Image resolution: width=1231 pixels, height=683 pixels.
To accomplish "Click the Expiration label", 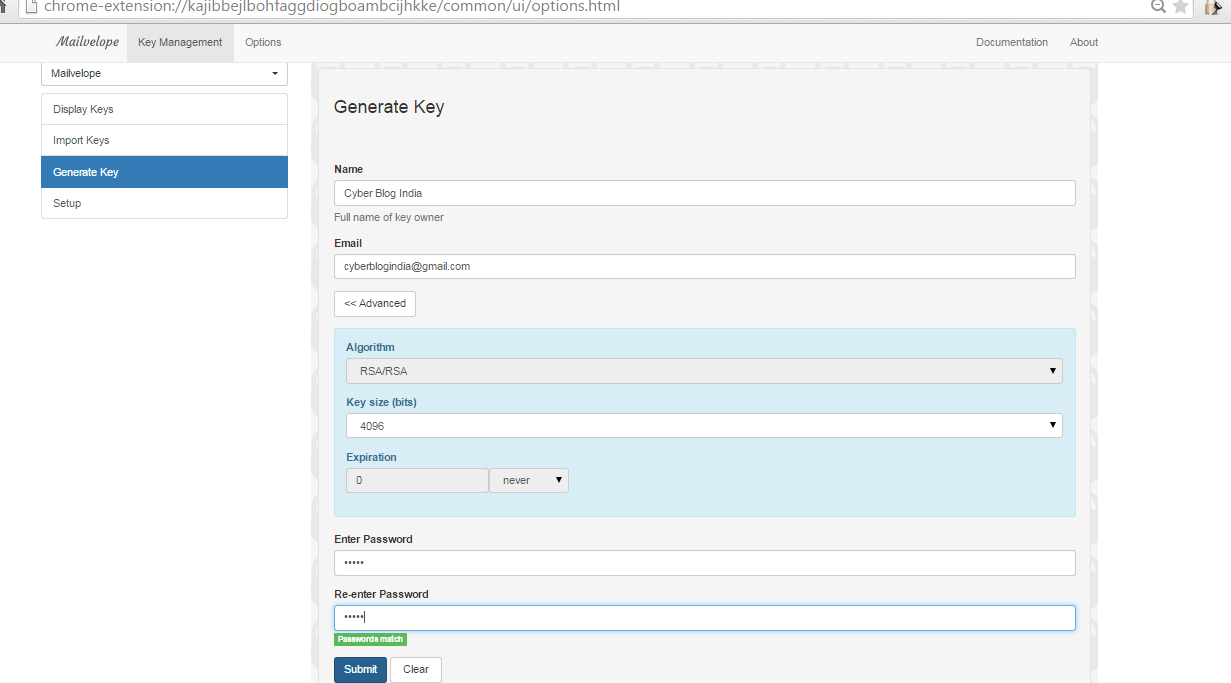I will 371,458.
